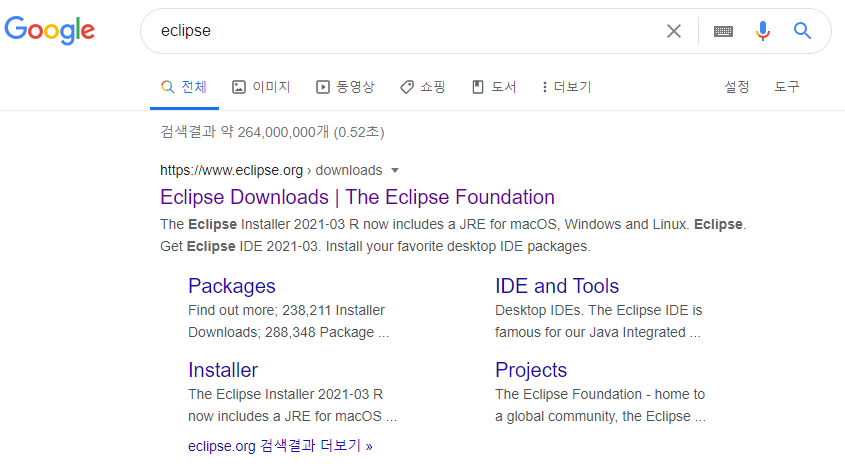Open the IDE and Tools sitelink
The width and height of the screenshot is (845, 470).
pos(557,286)
